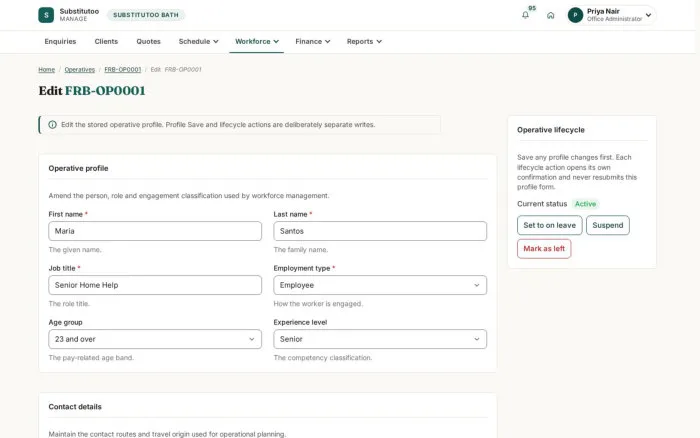700x438 pixels.
Task: Click the First name input field
Action: pyautogui.click(x=155, y=231)
